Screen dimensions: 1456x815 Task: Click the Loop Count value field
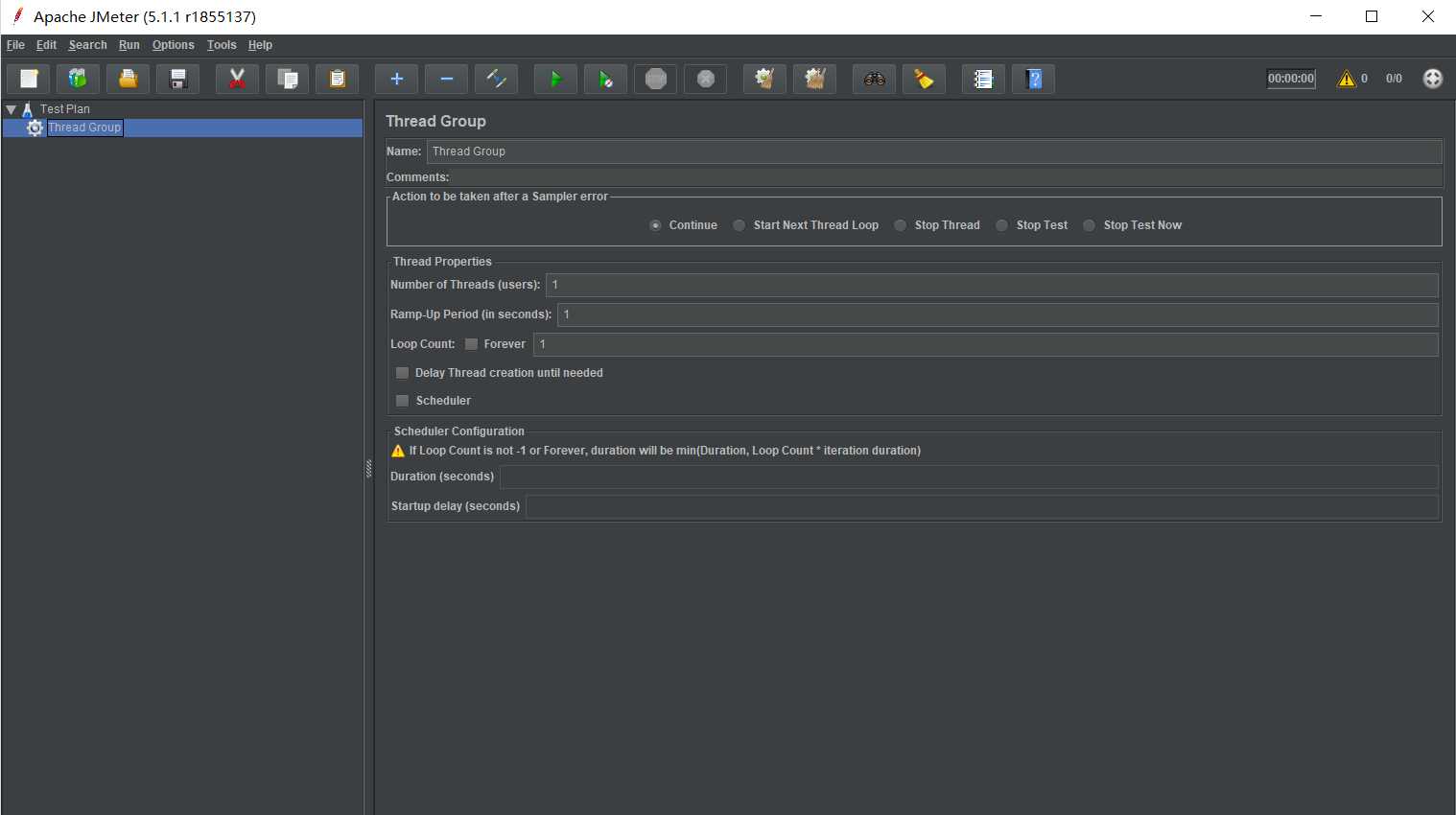pos(985,344)
